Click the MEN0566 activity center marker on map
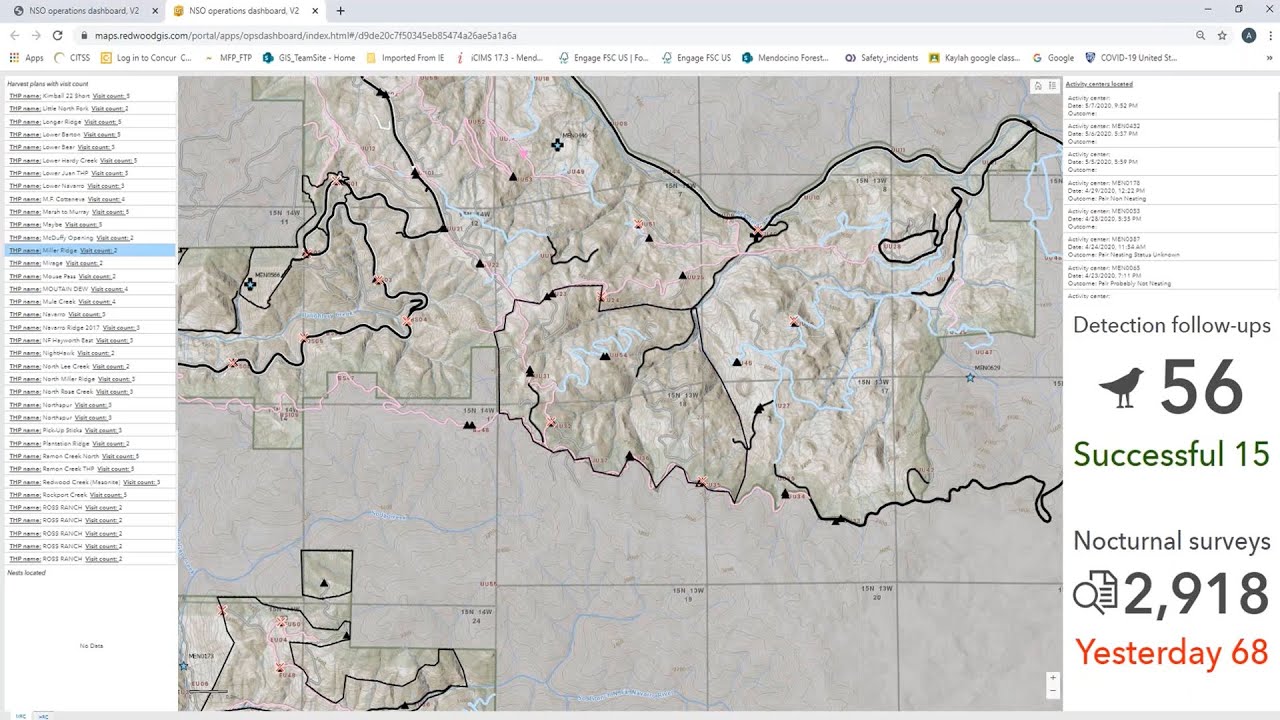Viewport: 1280px width, 720px height. click(249, 285)
